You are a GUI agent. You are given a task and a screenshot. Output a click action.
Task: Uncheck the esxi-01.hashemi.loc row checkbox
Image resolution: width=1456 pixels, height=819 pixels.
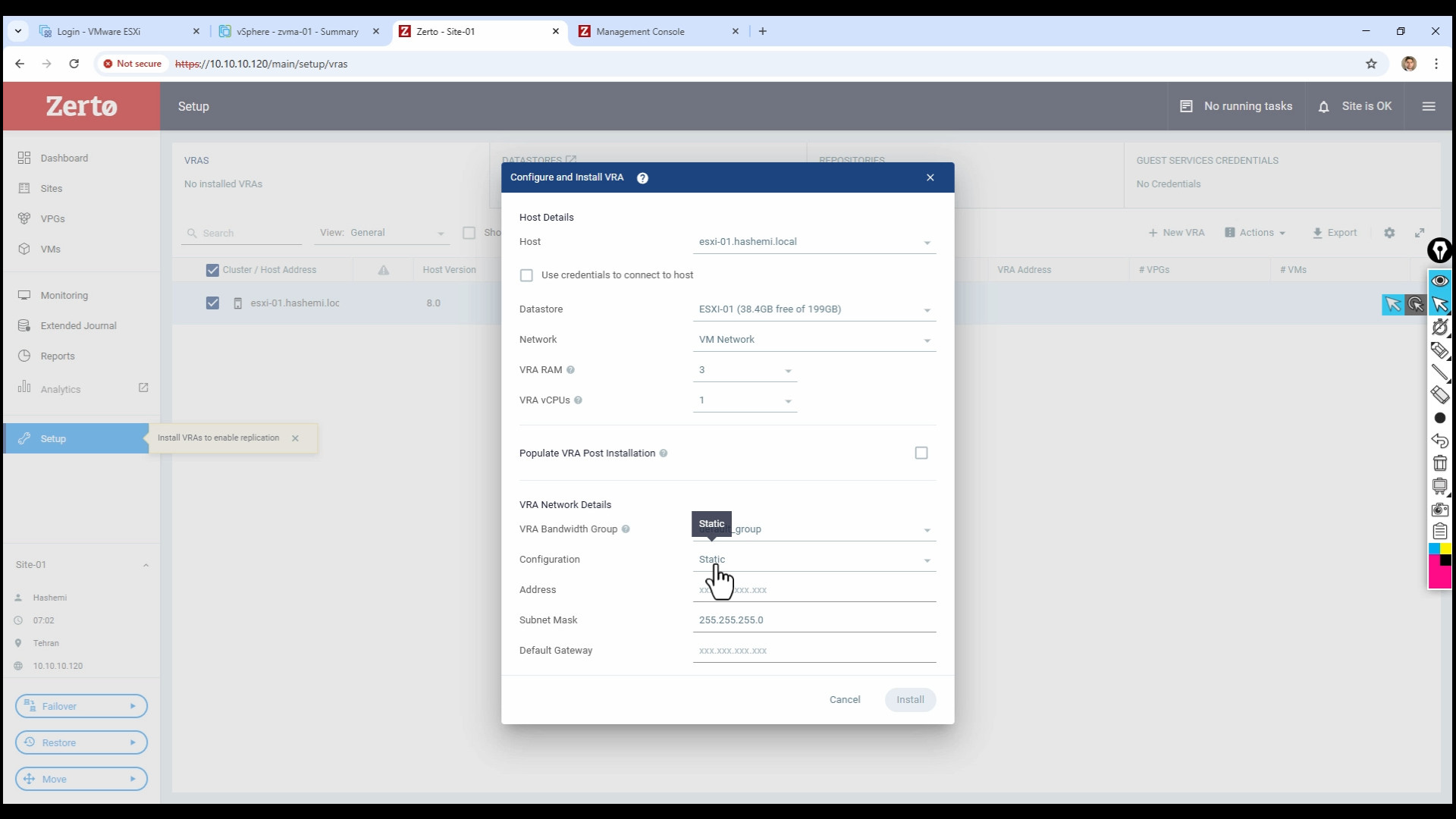tap(212, 303)
